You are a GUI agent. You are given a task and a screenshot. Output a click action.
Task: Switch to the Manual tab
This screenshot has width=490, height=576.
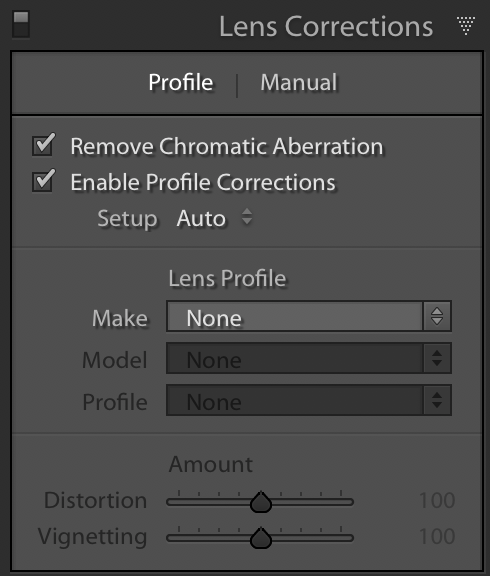coord(299,82)
